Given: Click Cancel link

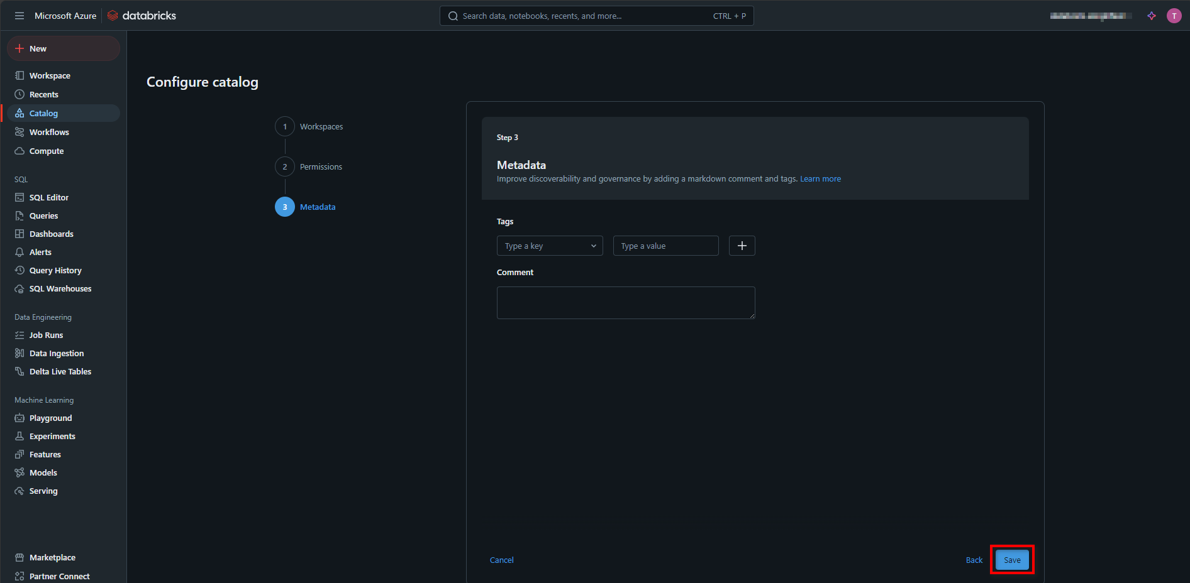Looking at the screenshot, I should 502,560.
